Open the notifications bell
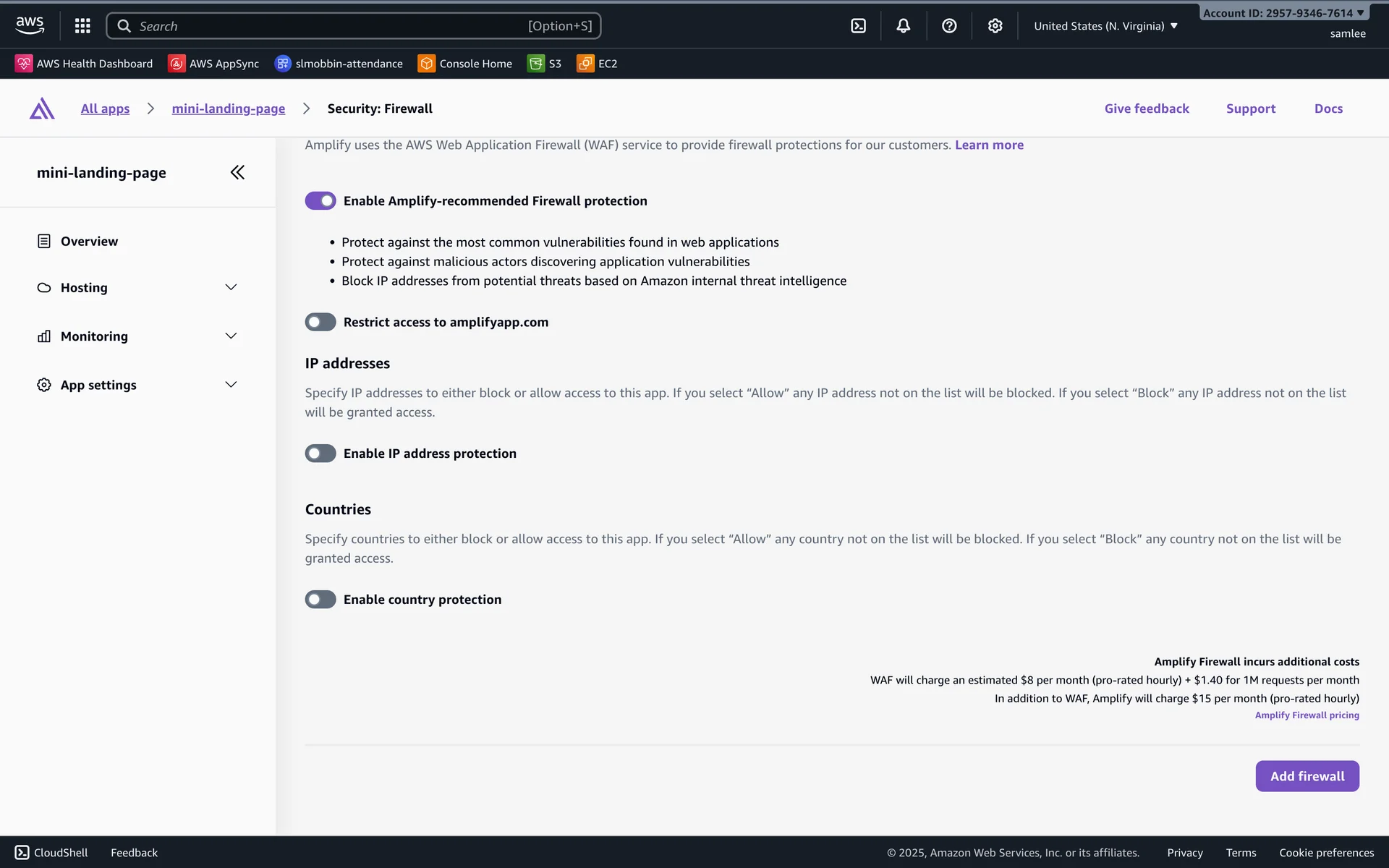Image resolution: width=1389 pixels, height=868 pixels. click(x=904, y=26)
